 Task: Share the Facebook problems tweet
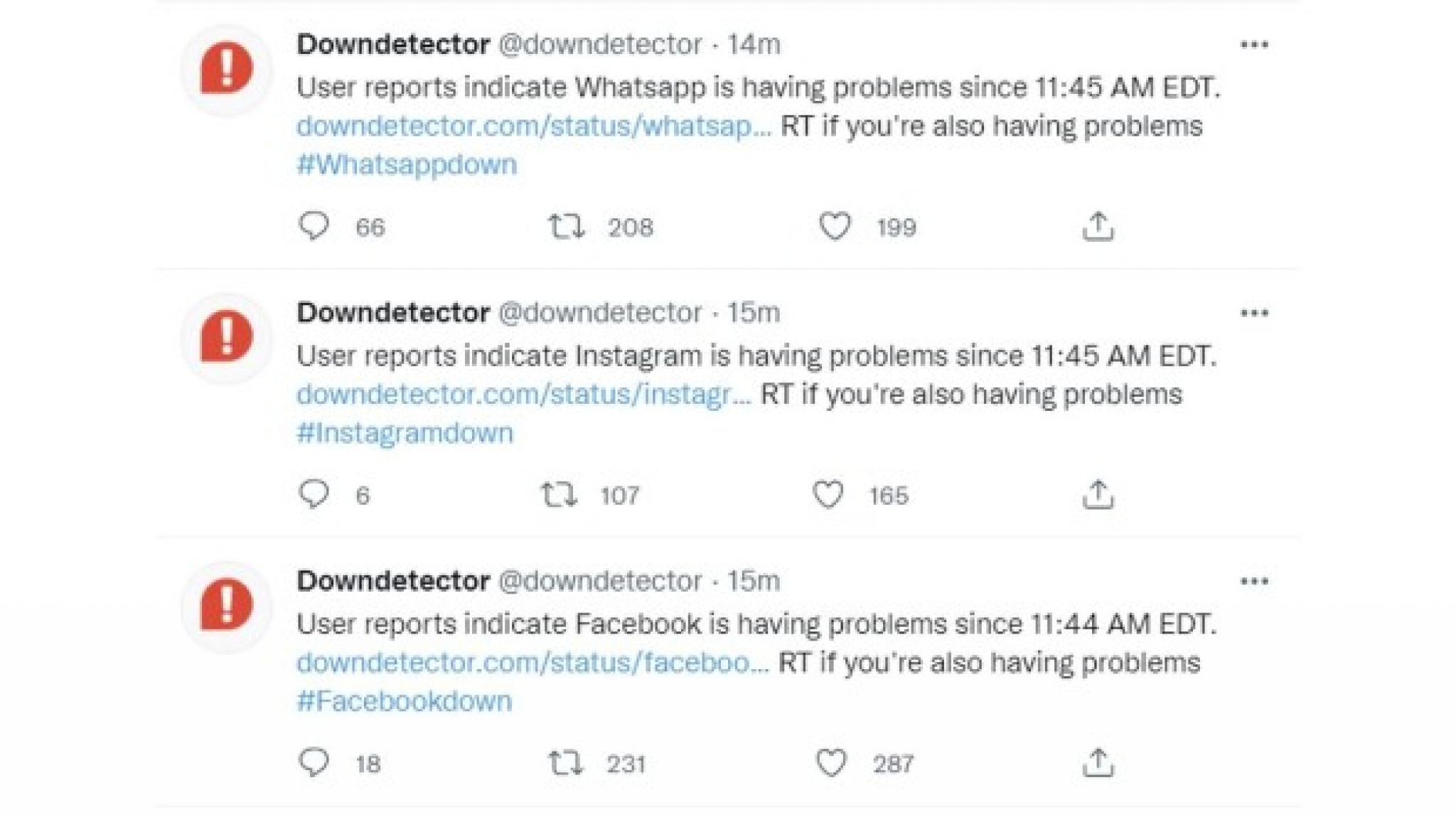(1098, 763)
